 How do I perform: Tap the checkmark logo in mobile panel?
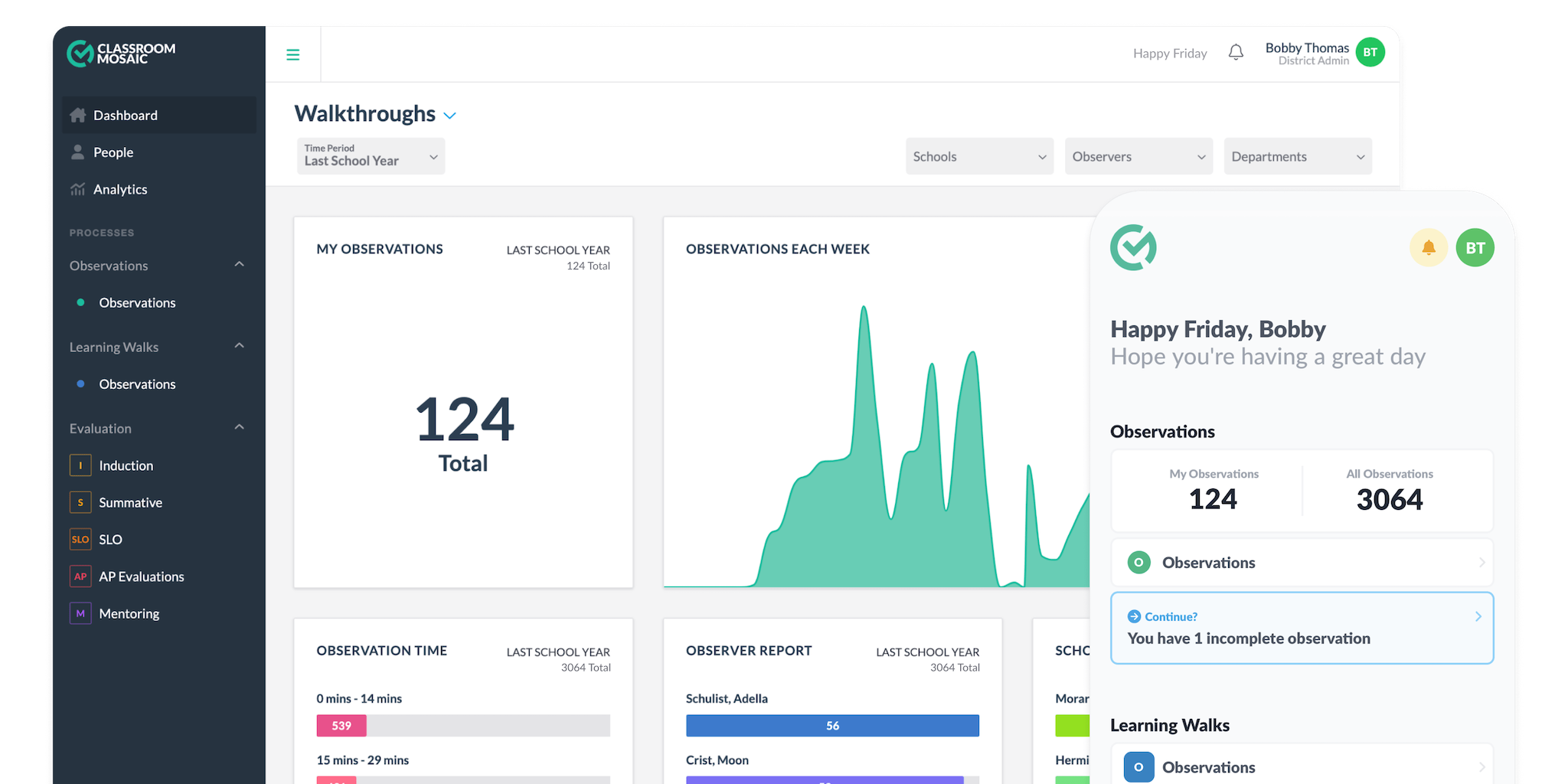coord(1133,247)
